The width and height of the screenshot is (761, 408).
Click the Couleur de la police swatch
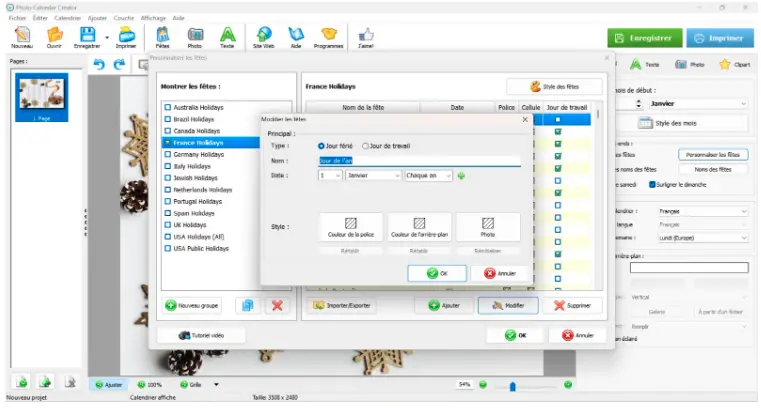tap(350, 227)
